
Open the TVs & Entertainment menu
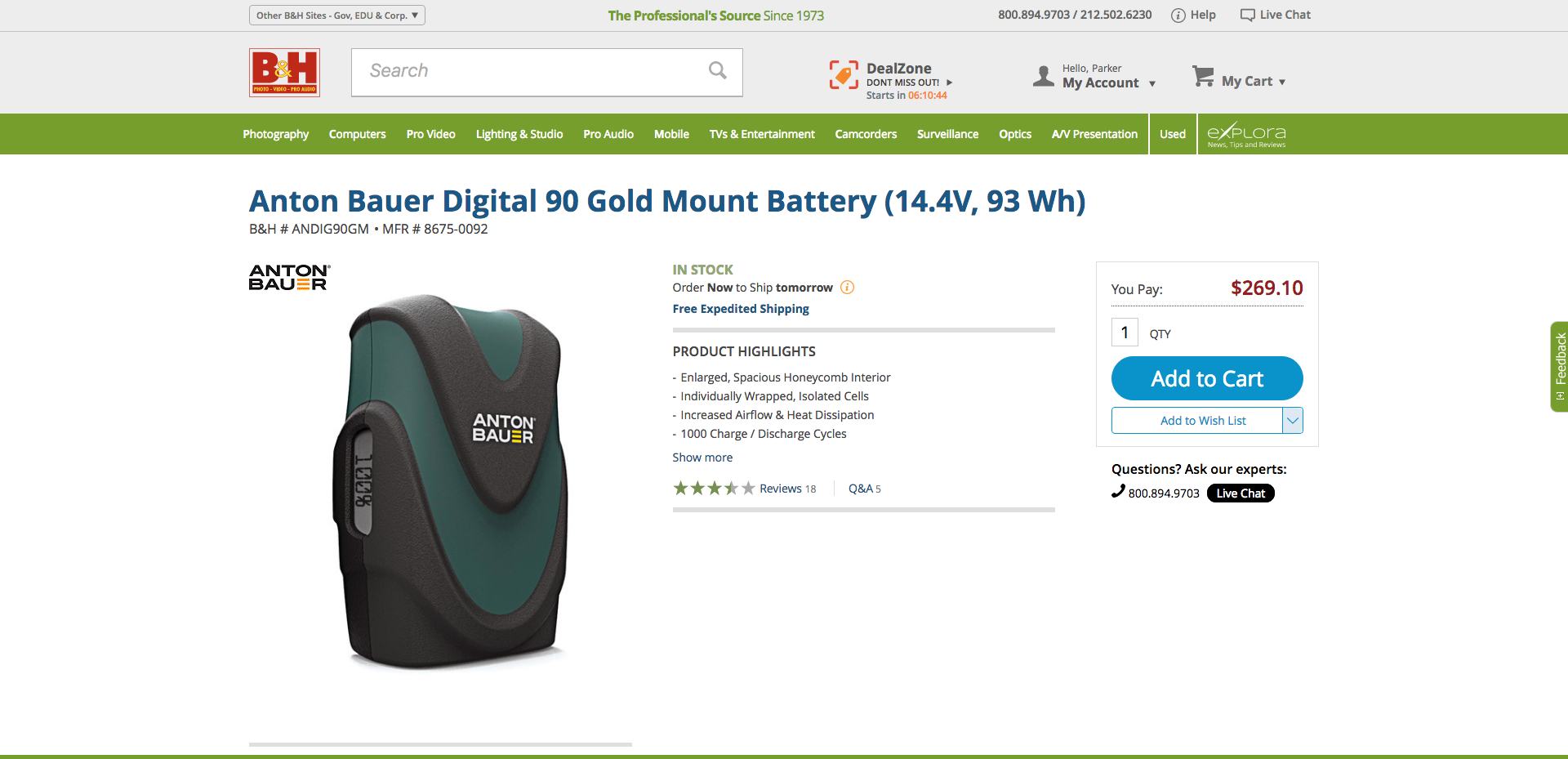point(762,134)
